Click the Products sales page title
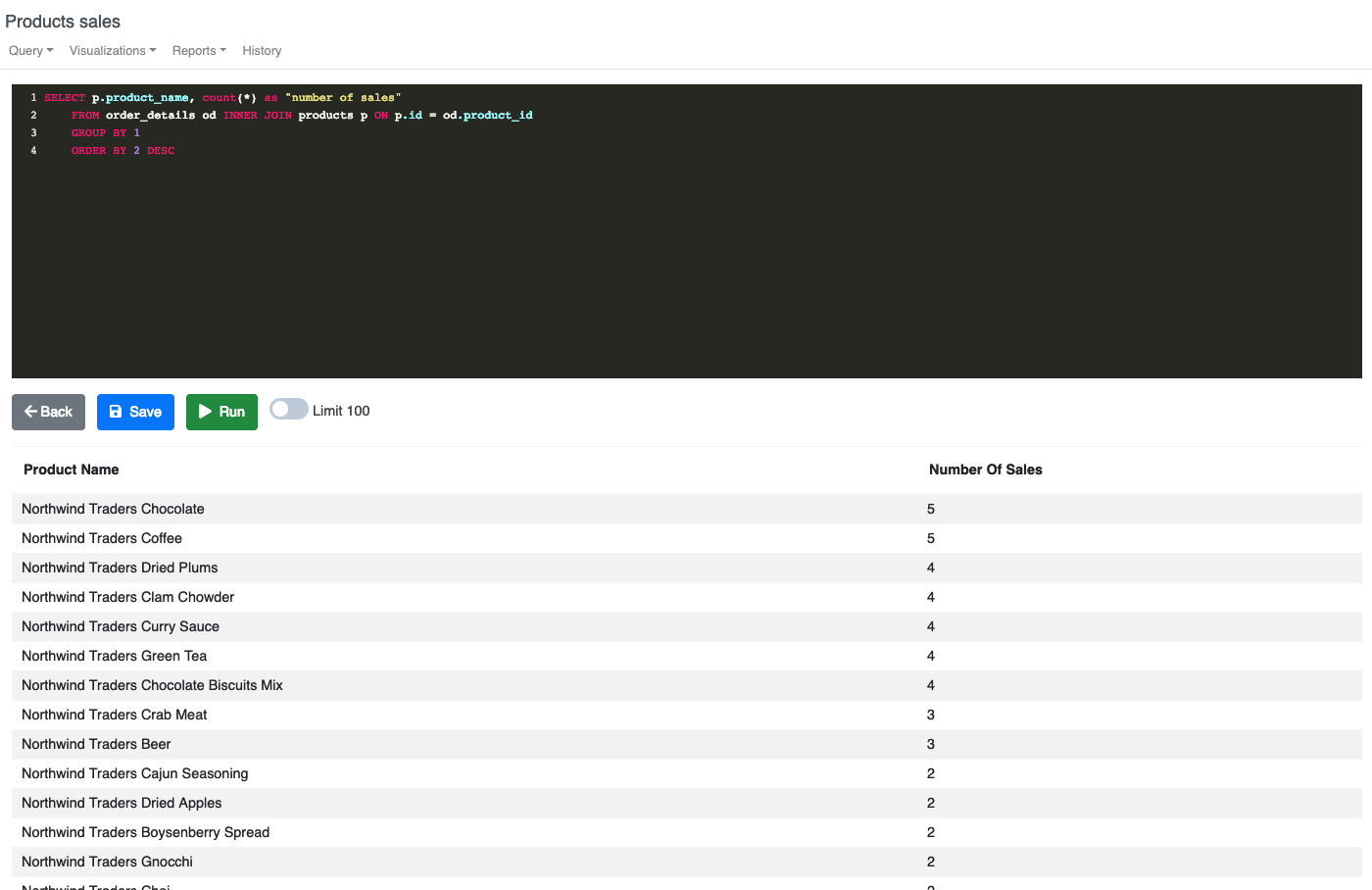The image size is (1372, 890). (63, 22)
